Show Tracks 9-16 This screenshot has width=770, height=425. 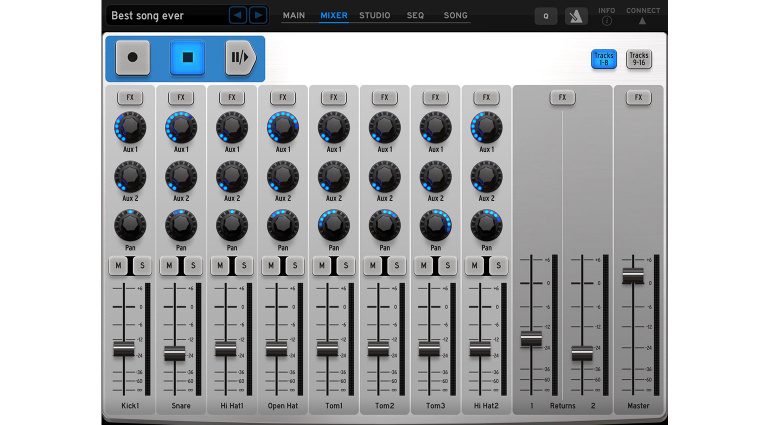point(638,59)
